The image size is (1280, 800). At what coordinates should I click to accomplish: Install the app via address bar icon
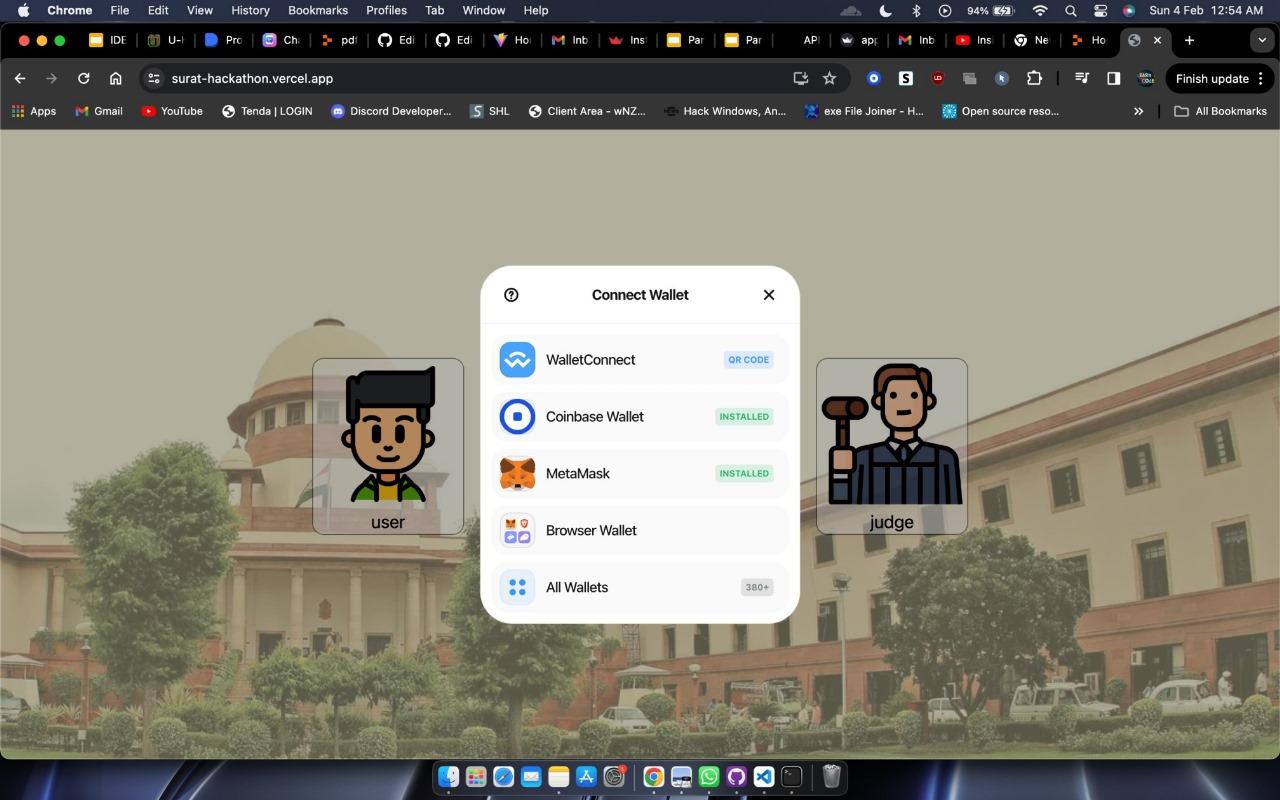[800, 78]
